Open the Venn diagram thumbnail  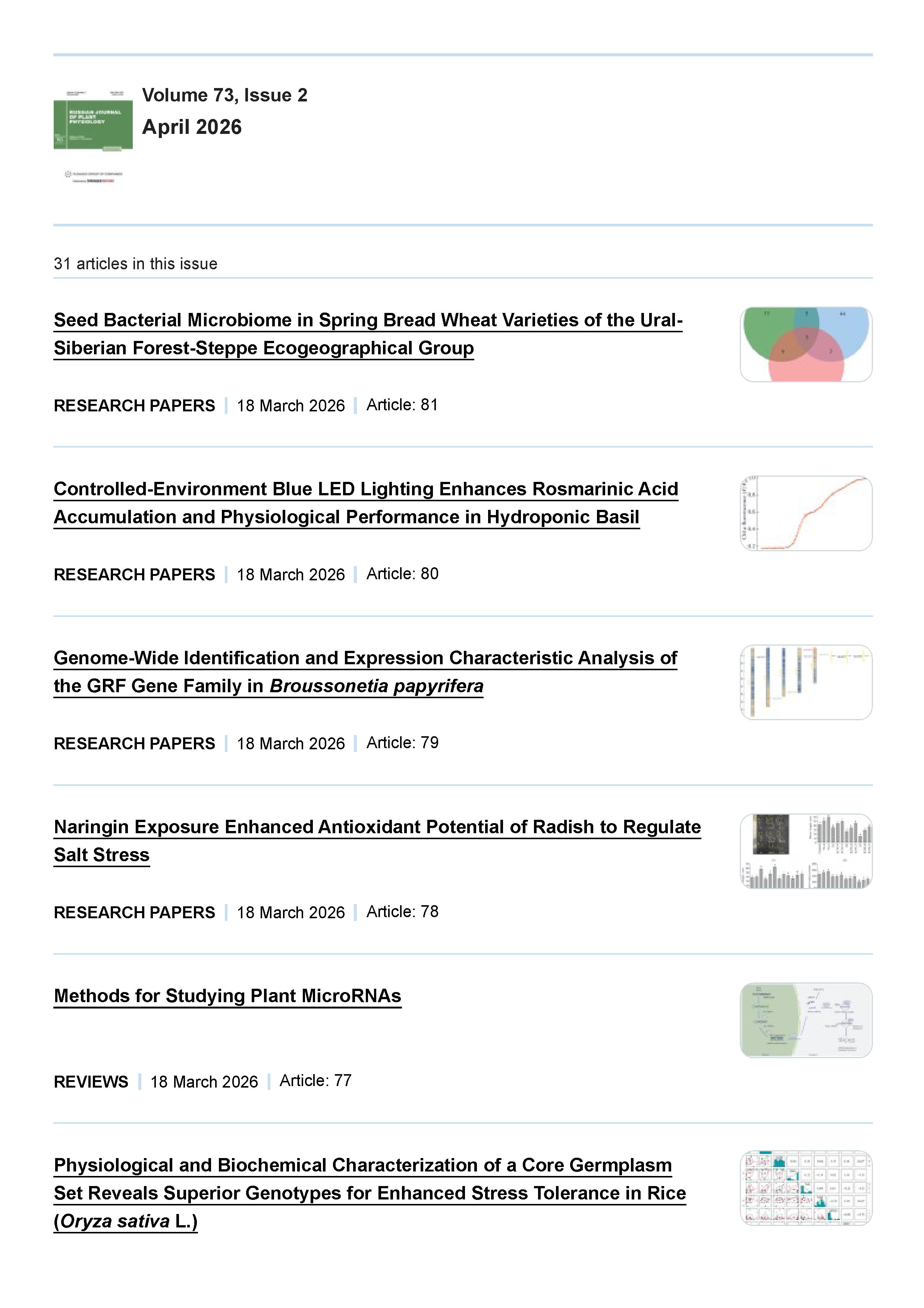[805, 344]
